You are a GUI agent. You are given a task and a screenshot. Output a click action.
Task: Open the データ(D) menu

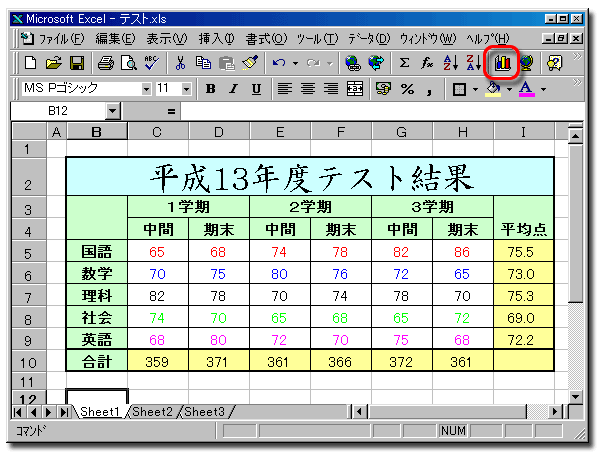[369, 38]
